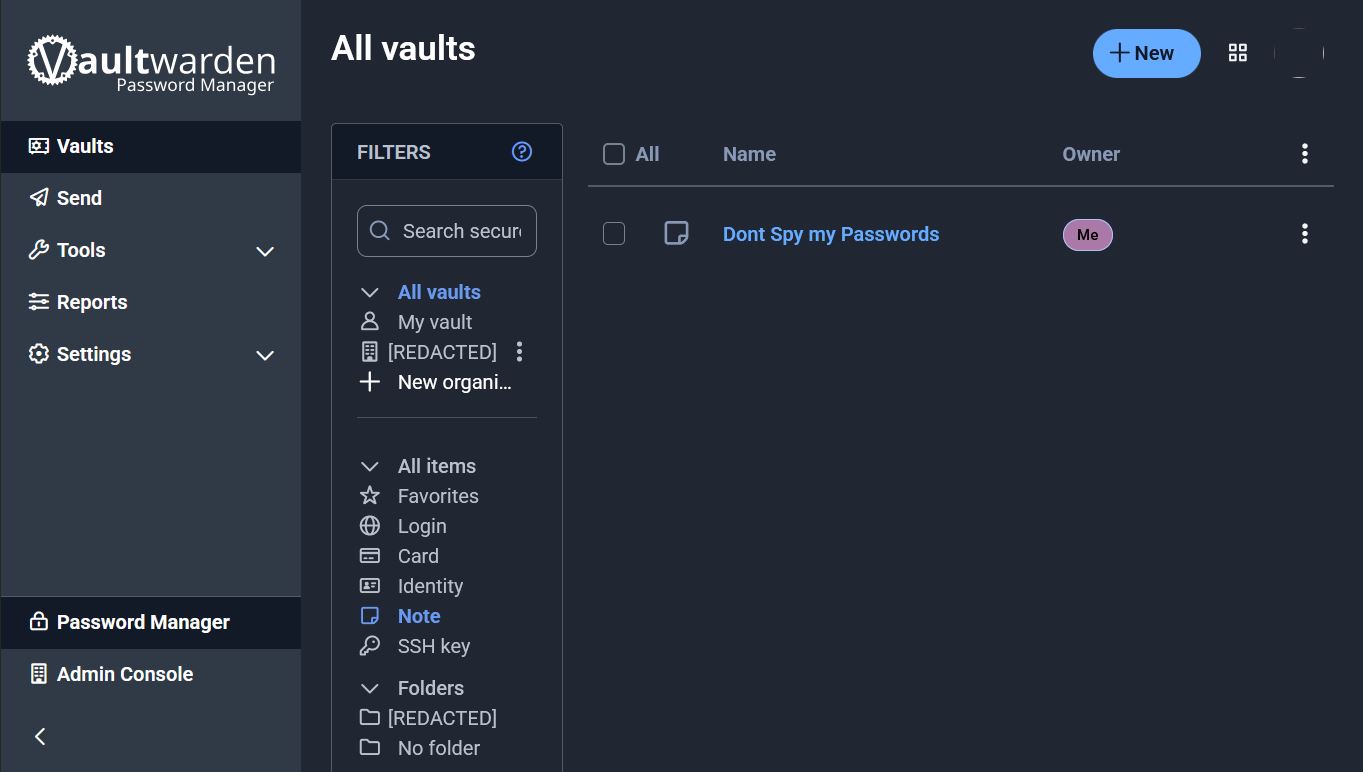This screenshot has height=772, width=1363.
Task: Select the checkbox for Dont Spy my Passwords
Action: [613, 232]
